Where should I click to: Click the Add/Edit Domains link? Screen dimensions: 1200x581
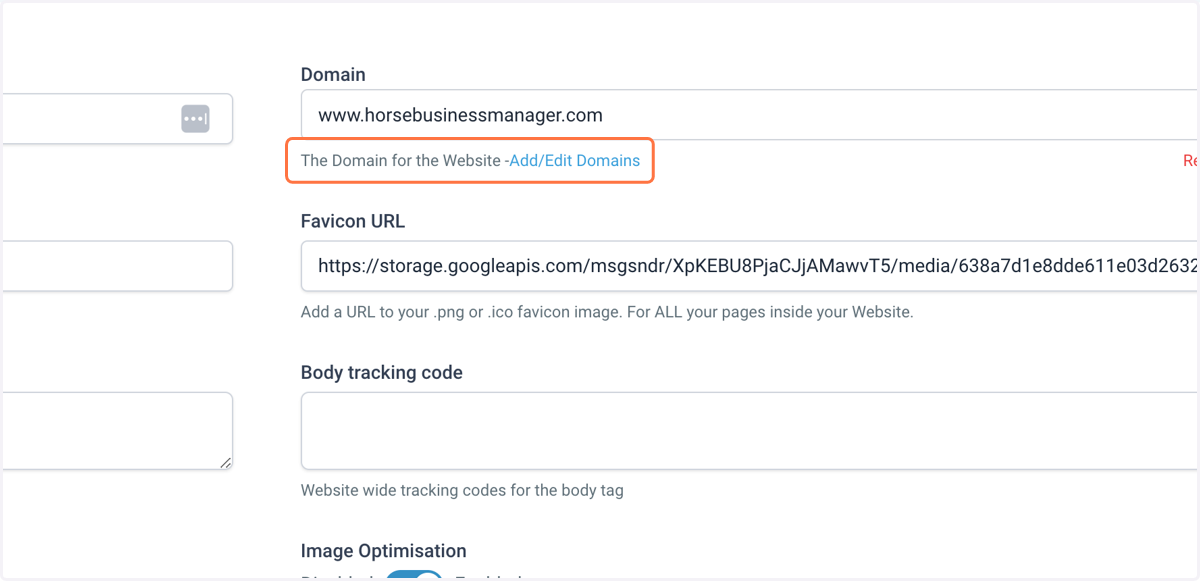[575, 160]
